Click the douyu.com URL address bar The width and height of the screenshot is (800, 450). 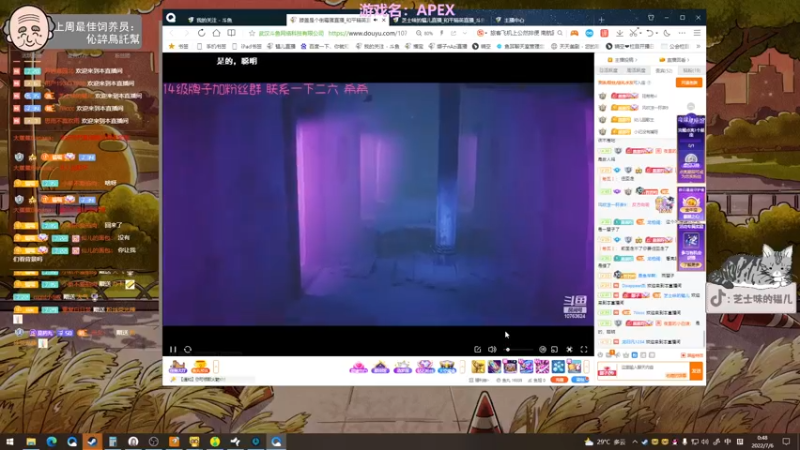point(367,33)
